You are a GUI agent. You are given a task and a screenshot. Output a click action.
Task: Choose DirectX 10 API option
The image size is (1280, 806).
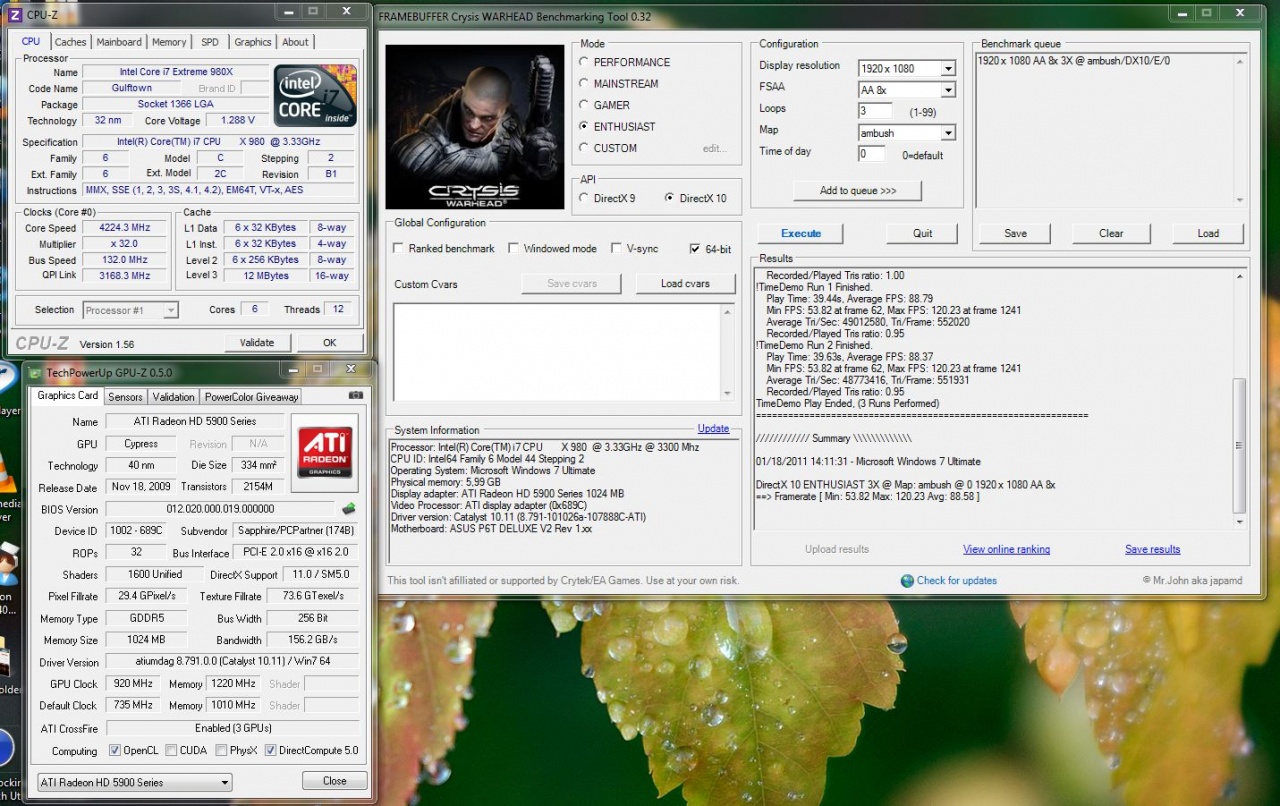point(670,198)
